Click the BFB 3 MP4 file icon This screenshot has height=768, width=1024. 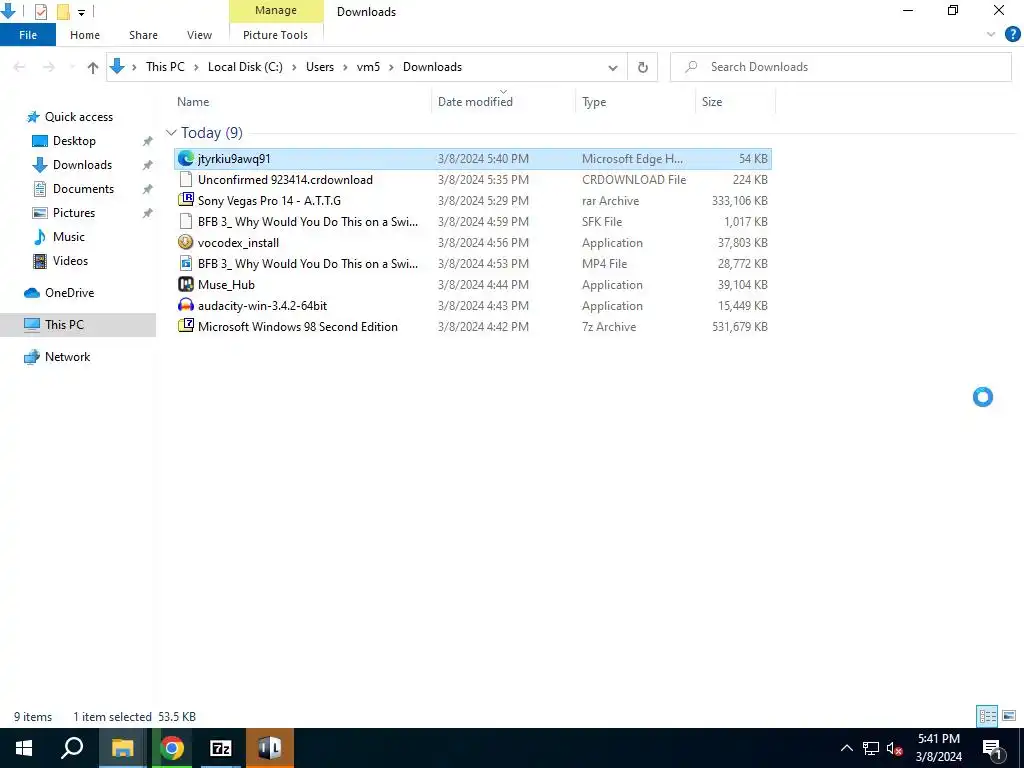tap(185, 263)
